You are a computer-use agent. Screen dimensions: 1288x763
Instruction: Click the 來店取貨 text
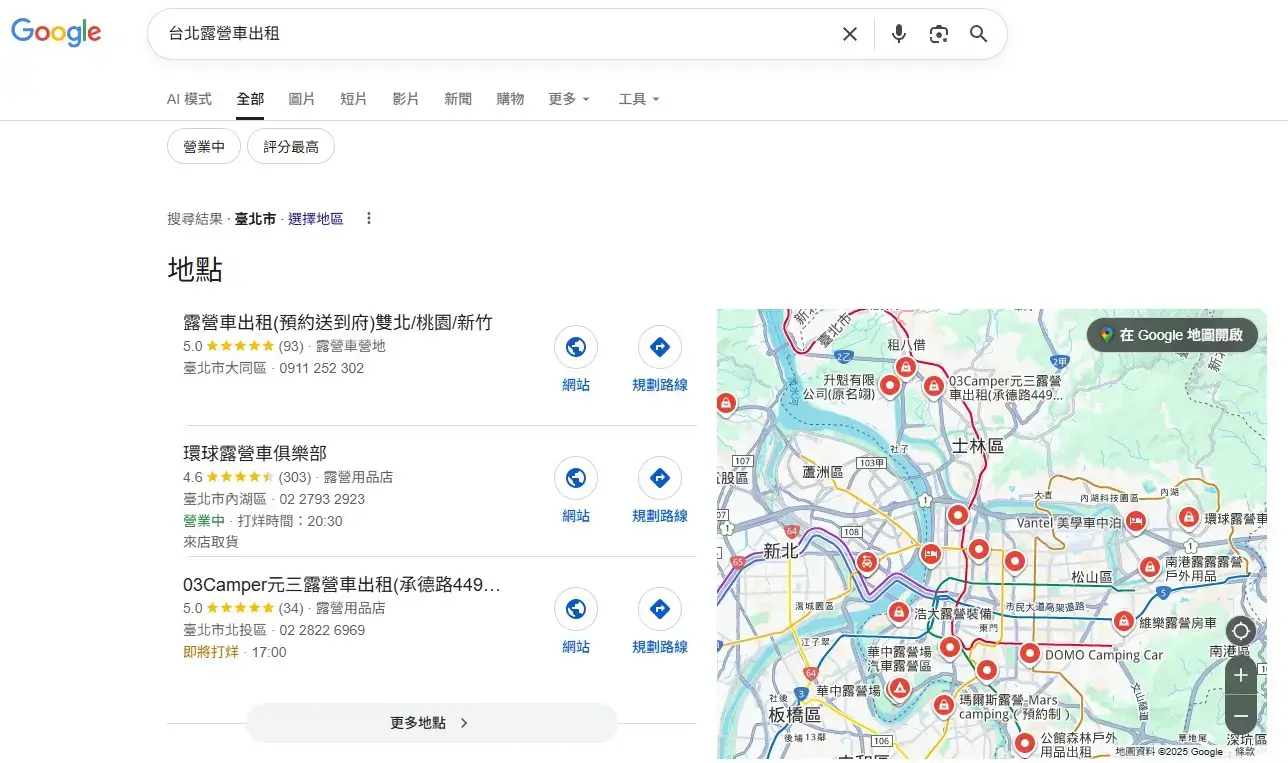coord(211,542)
